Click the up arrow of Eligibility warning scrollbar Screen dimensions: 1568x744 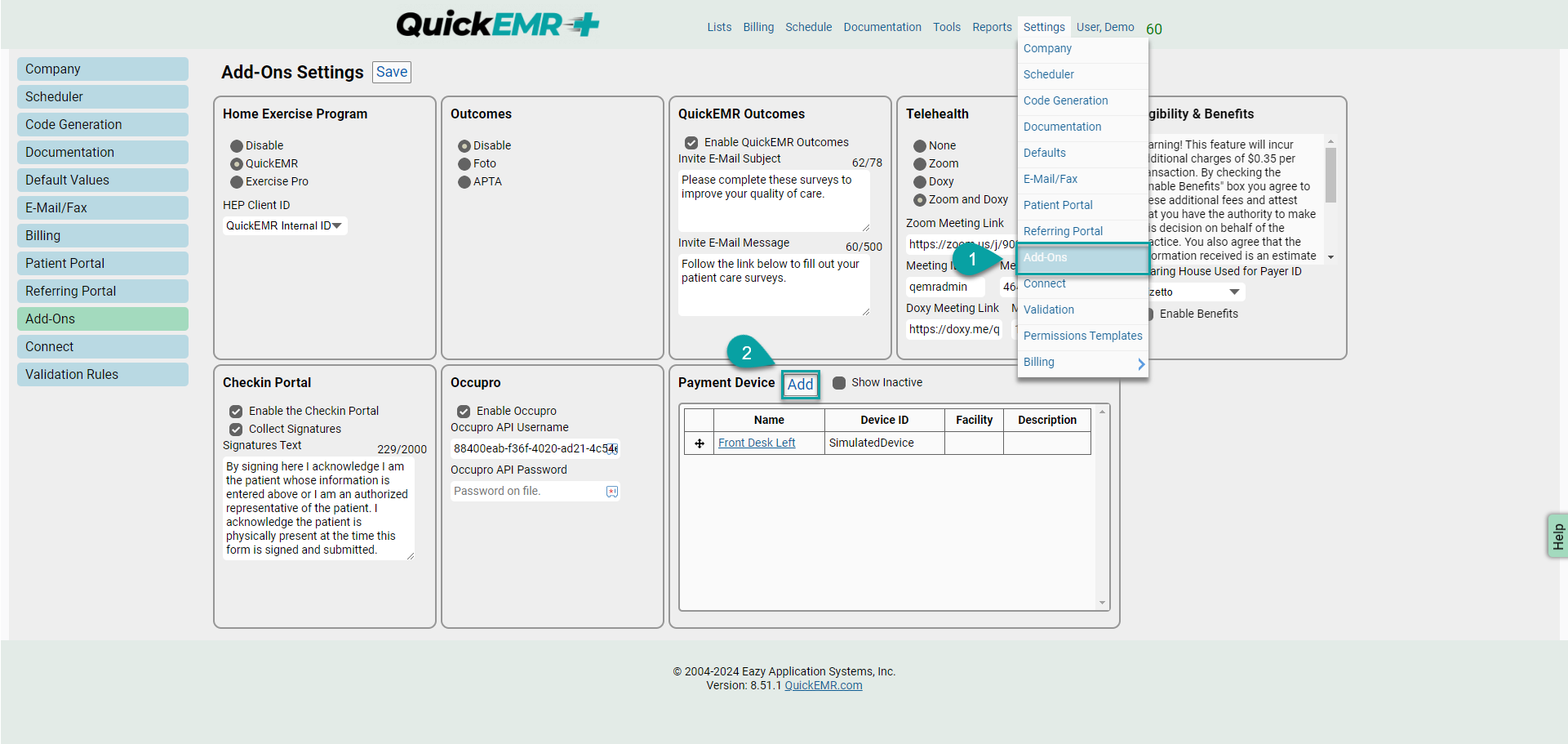[x=1330, y=141]
